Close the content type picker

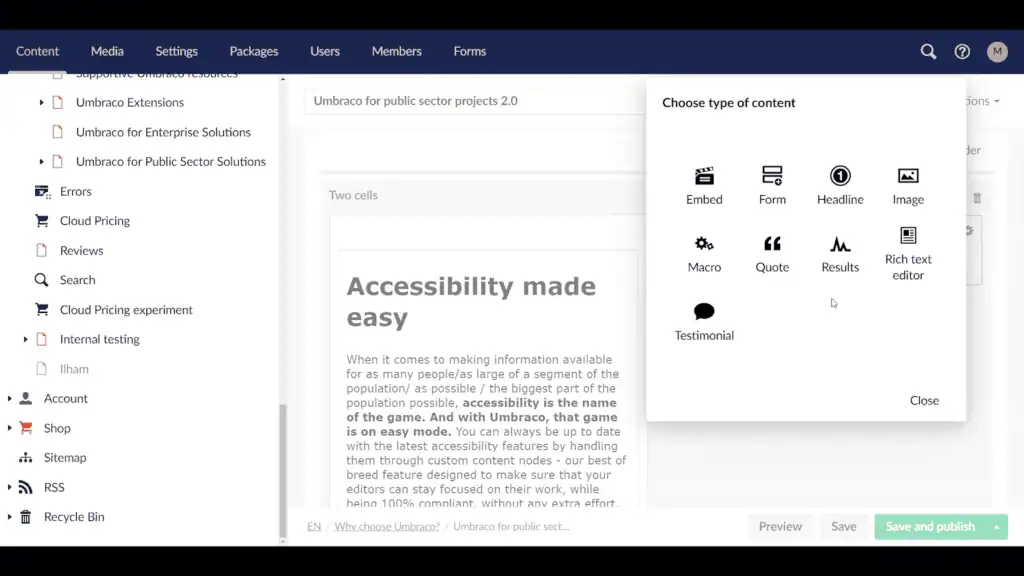[924, 400]
